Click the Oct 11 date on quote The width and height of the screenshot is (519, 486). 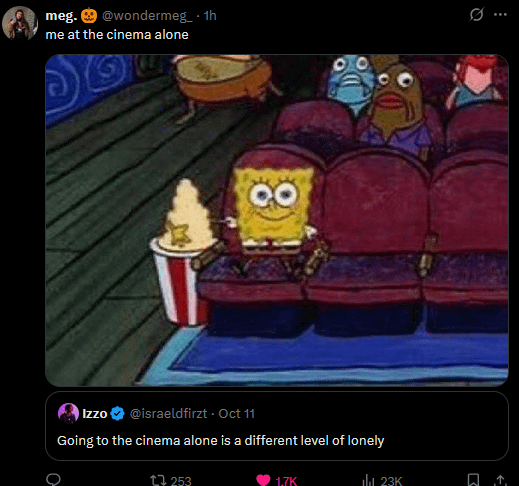236,414
